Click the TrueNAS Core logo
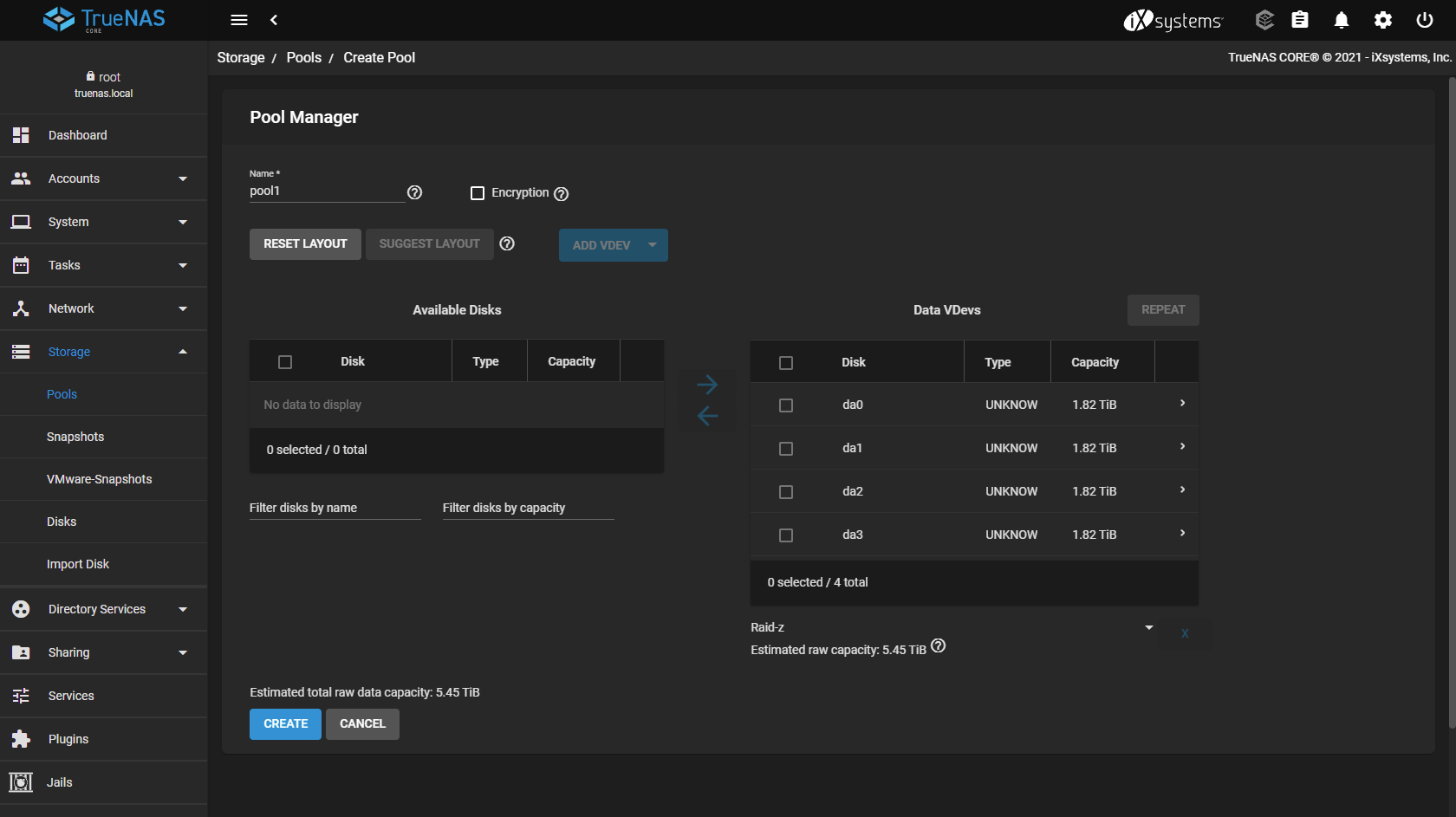 coord(104,19)
